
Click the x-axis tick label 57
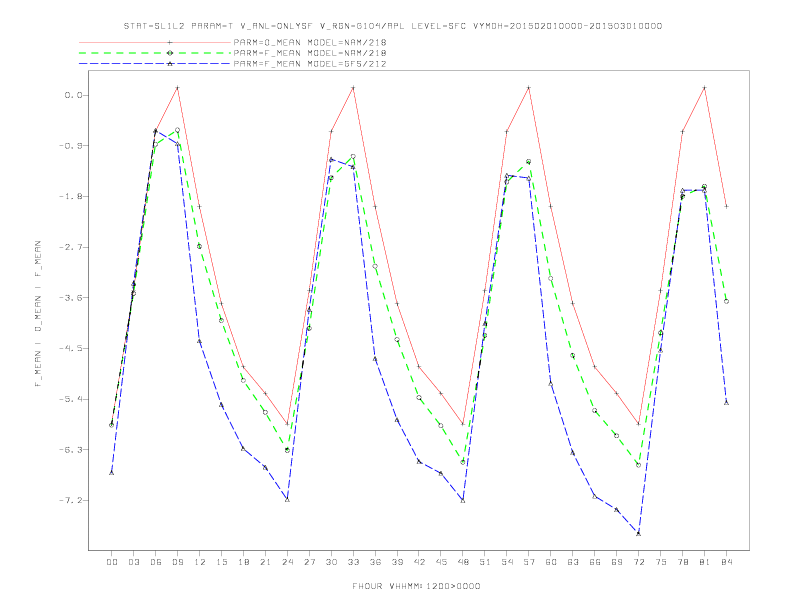pyautogui.click(x=529, y=562)
